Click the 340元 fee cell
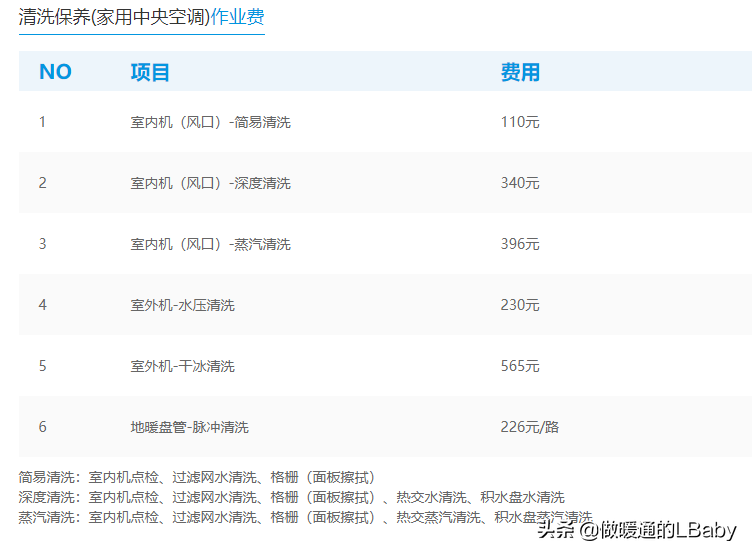Image resolution: width=752 pixels, height=555 pixels. [x=520, y=183]
